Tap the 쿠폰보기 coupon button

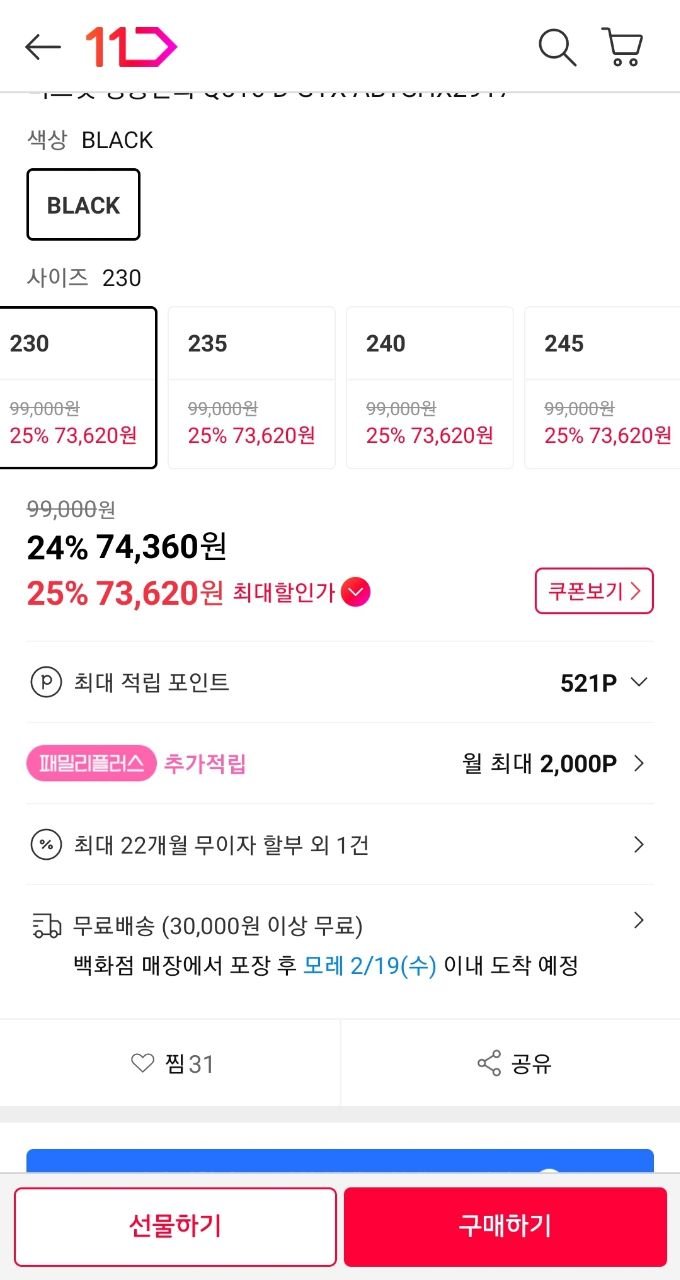[x=594, y=591]
